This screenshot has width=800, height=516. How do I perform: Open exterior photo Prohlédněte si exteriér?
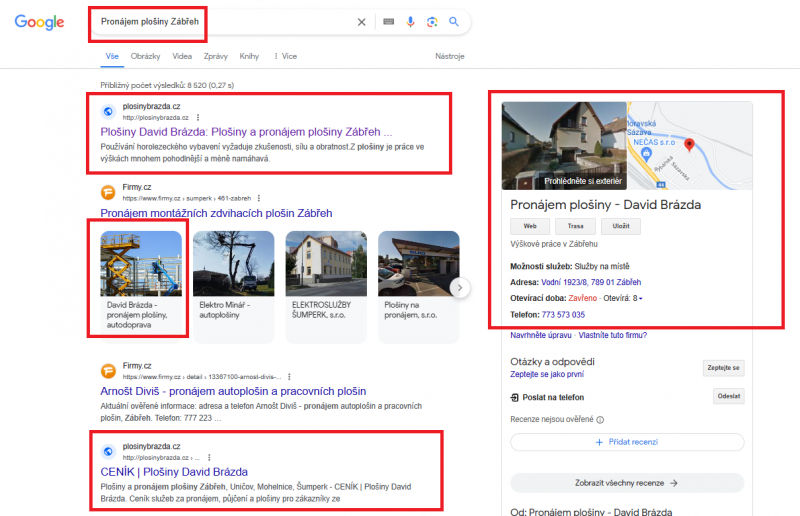point(564,145)
